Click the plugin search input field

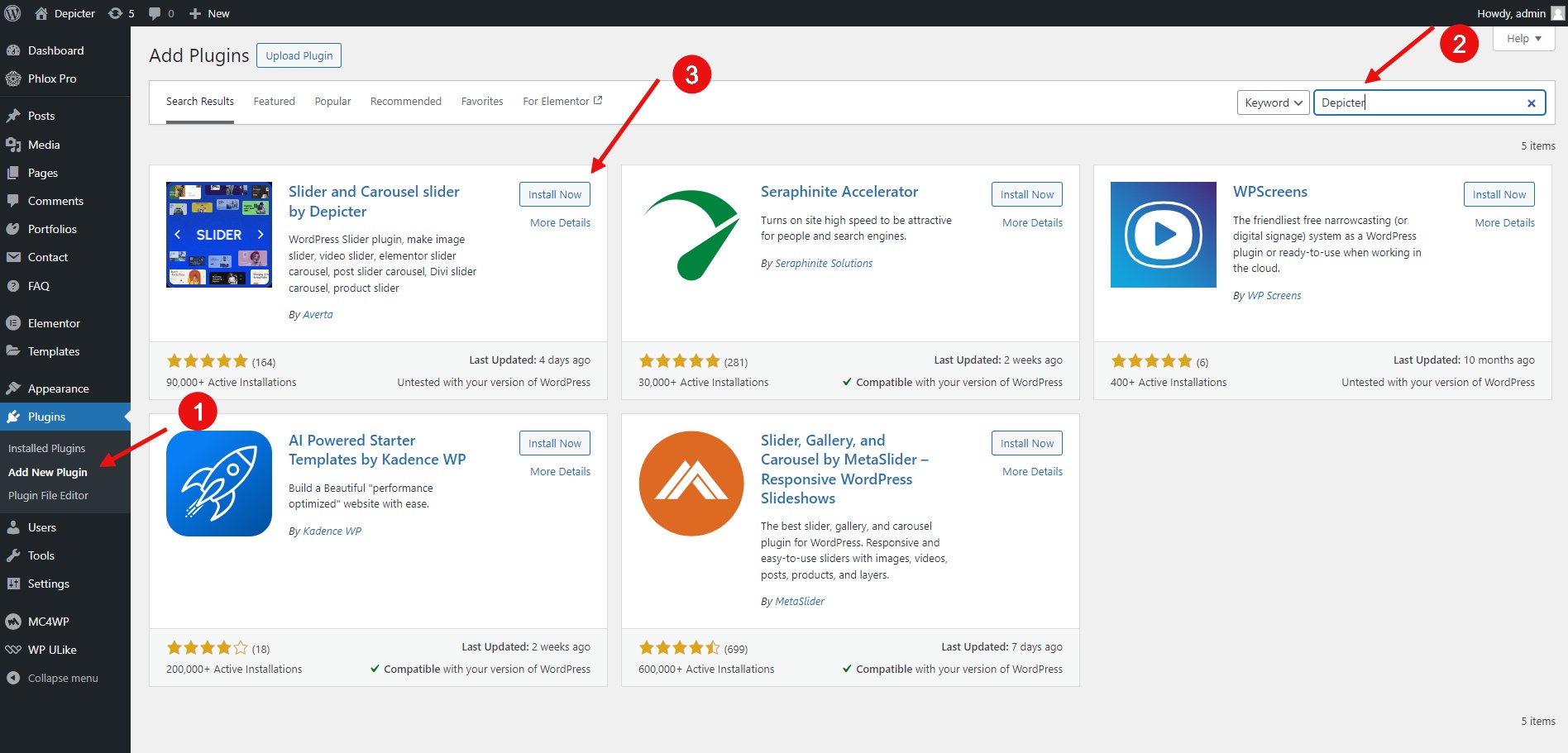point(1419,102)
